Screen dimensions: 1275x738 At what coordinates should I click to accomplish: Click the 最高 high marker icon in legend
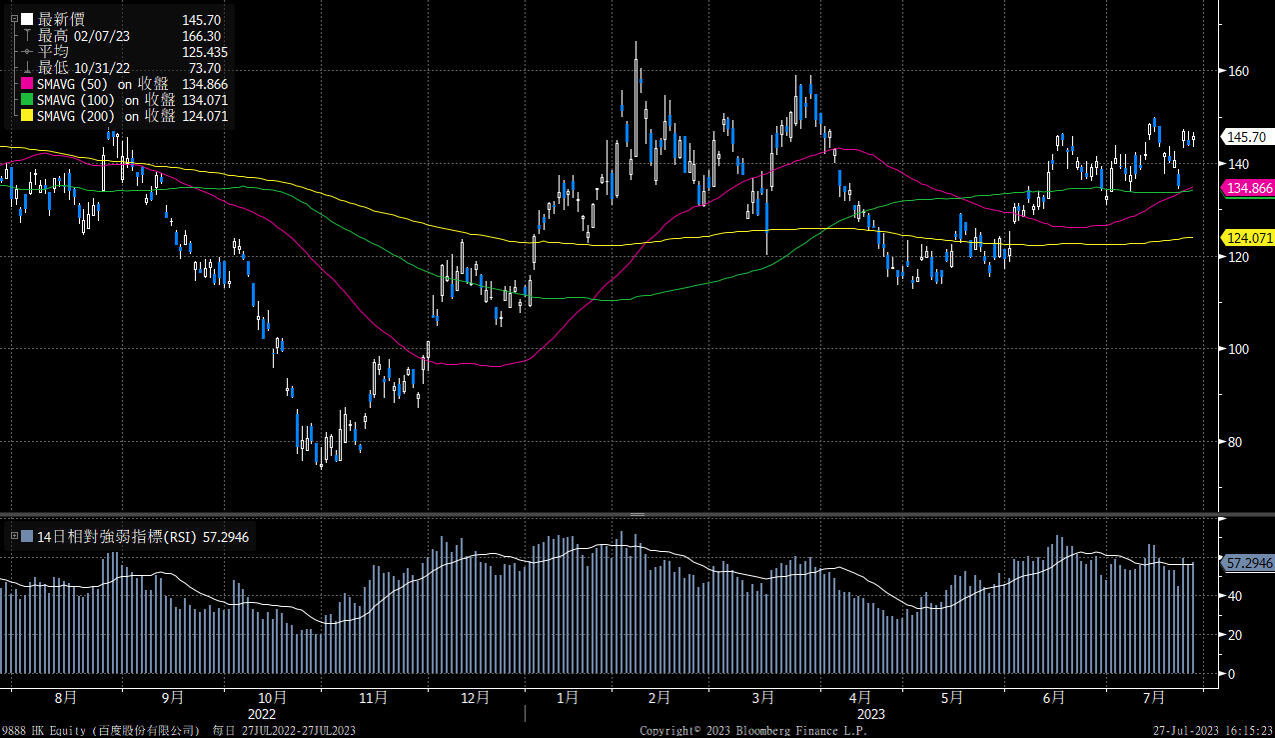[27, 35]
